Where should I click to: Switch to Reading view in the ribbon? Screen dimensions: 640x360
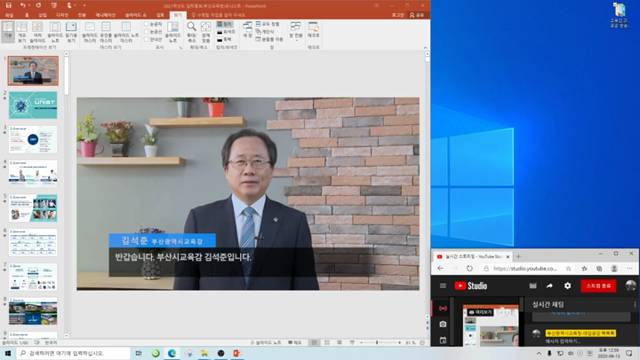[71, 32]
